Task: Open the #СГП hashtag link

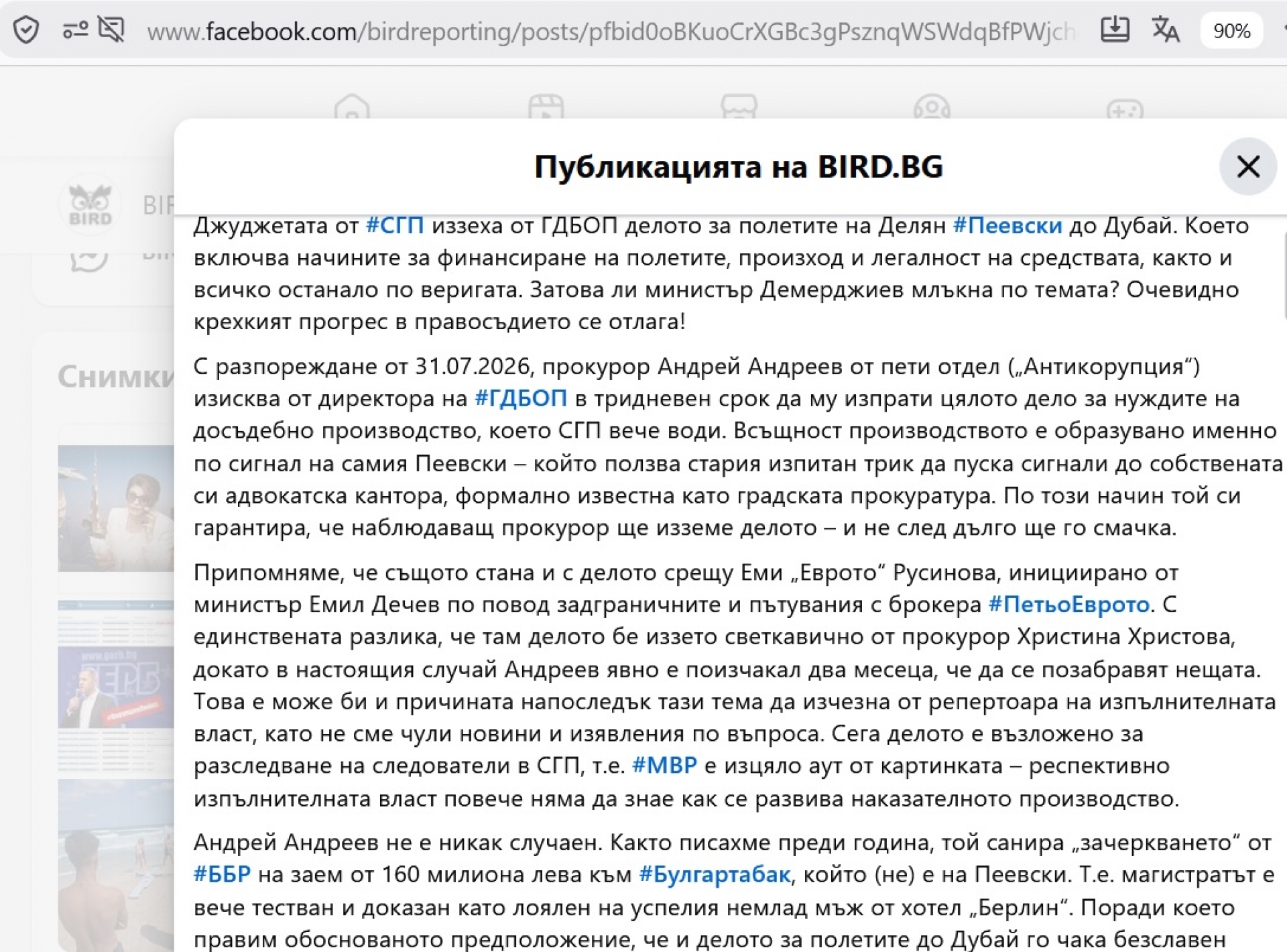Action: (395, 225)
